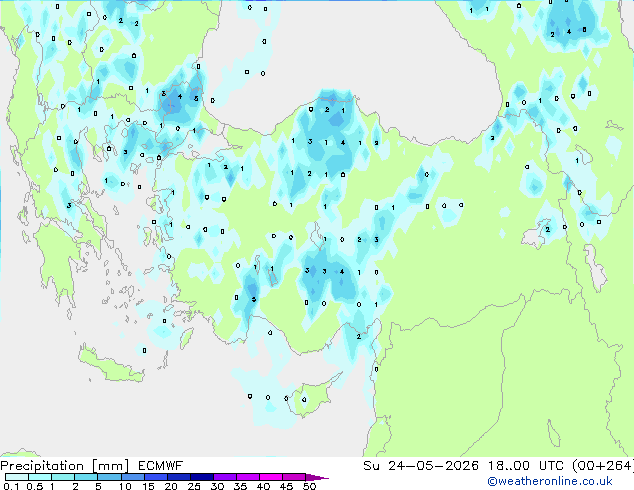Viewport: 634px width, 490px height.
Task: Select the 30–35 mm purple legend swatch
Action: [x=224, y=477]
